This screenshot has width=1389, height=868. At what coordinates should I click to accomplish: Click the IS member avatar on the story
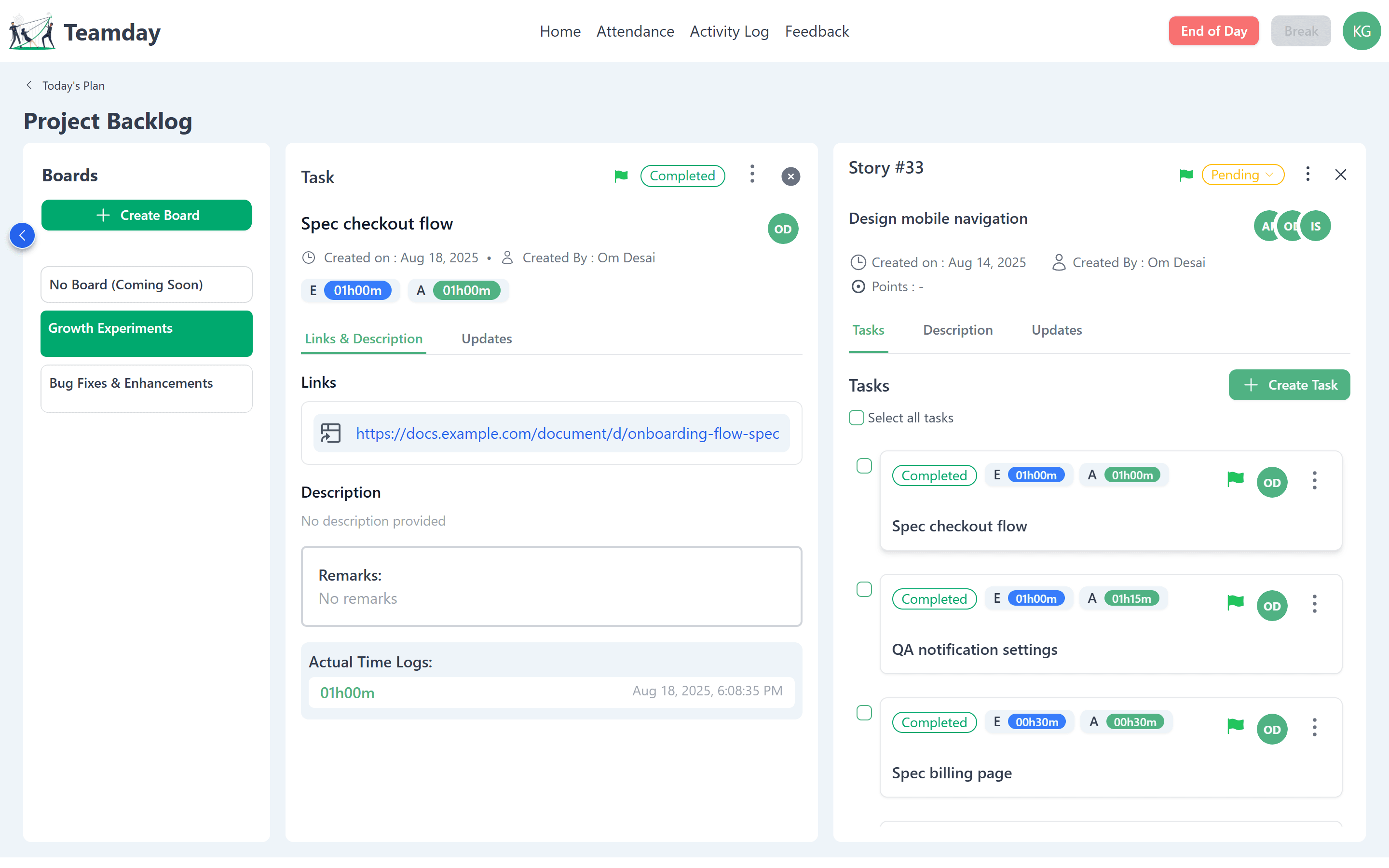[x=1316, y=226]
